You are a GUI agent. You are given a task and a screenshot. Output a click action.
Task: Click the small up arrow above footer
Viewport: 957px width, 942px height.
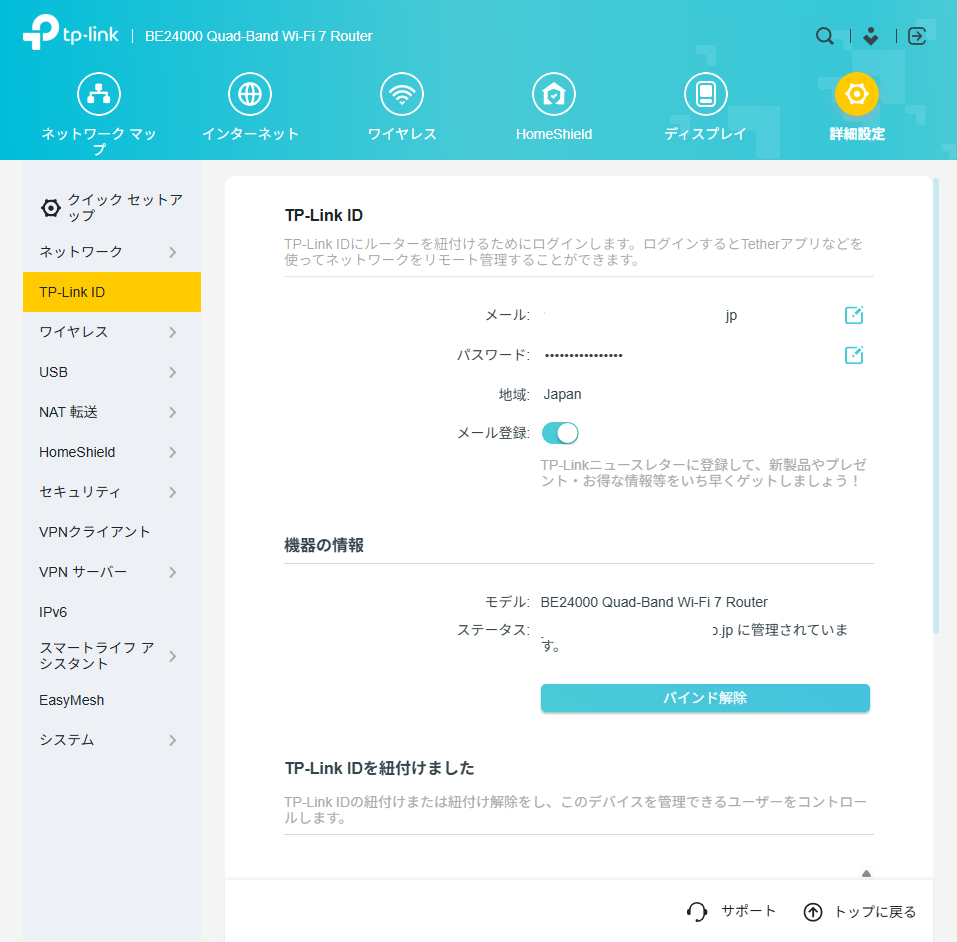(866, 873)
